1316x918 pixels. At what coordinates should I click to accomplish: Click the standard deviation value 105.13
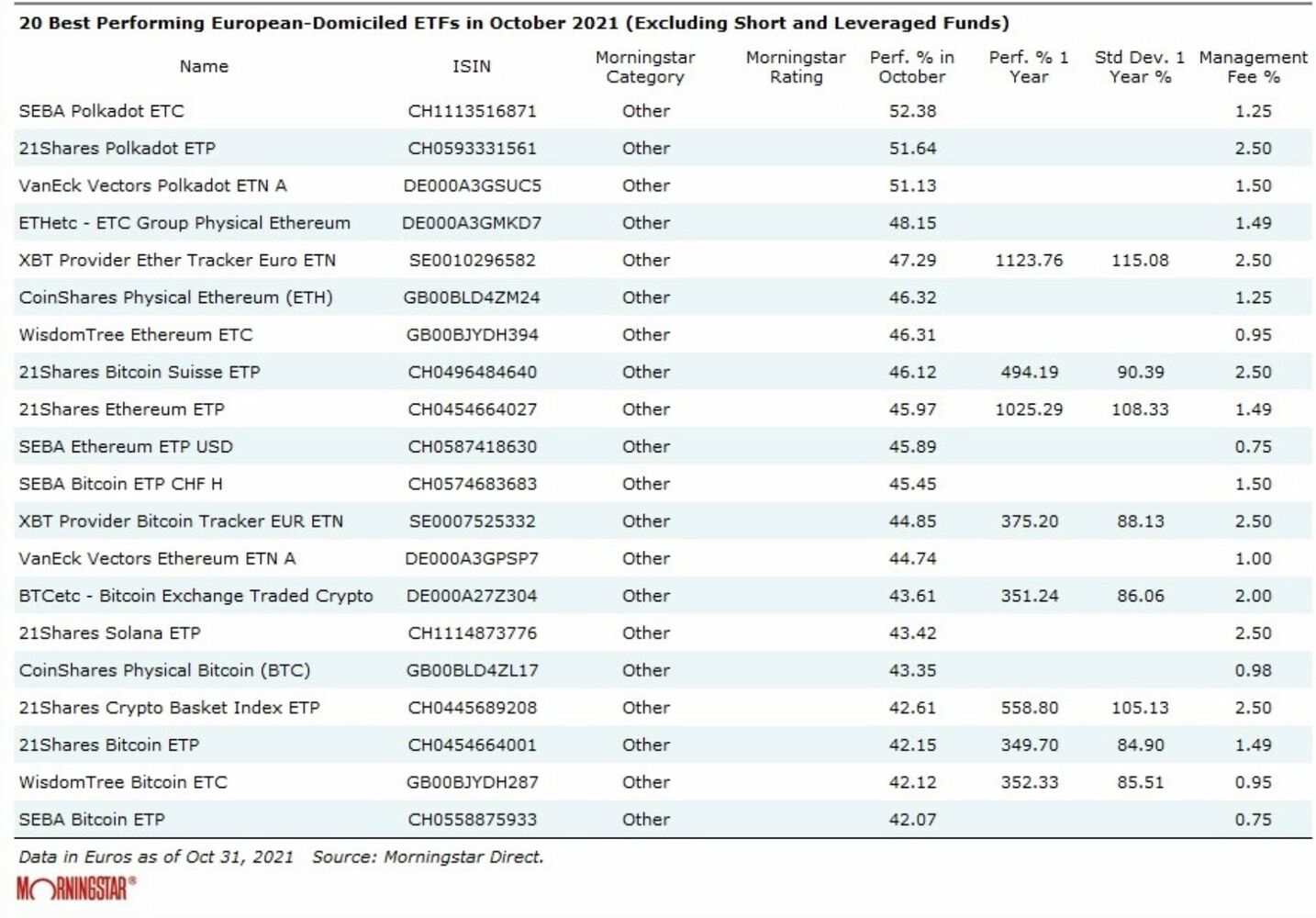(1140, 708)
